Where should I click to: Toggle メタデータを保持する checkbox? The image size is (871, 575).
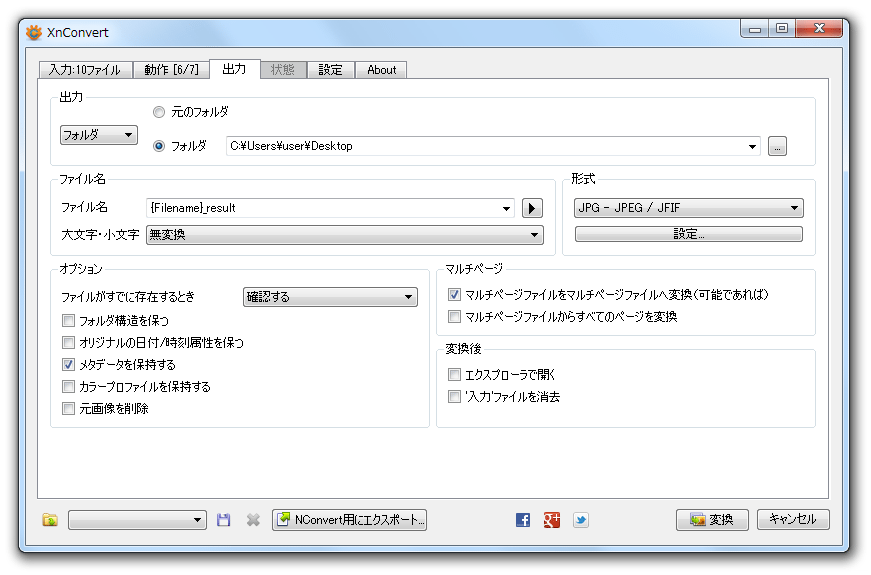click(68, 364)
